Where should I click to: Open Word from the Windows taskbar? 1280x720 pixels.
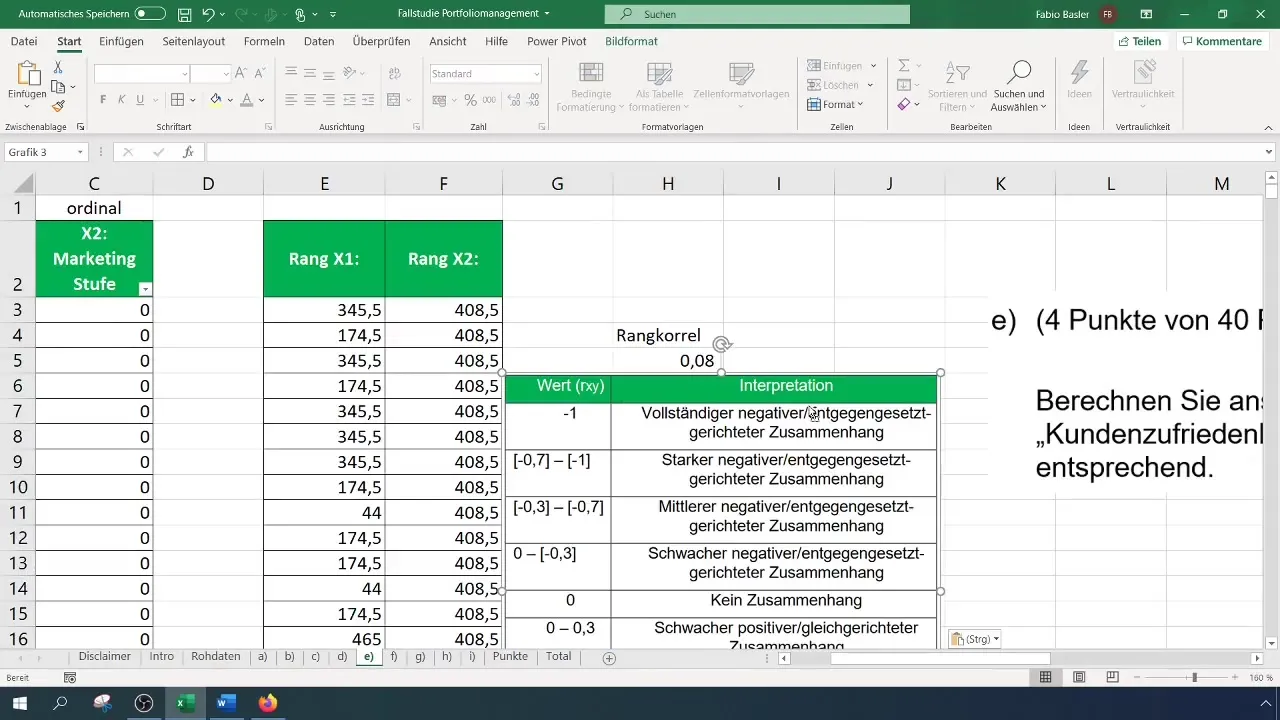(225, 703)
